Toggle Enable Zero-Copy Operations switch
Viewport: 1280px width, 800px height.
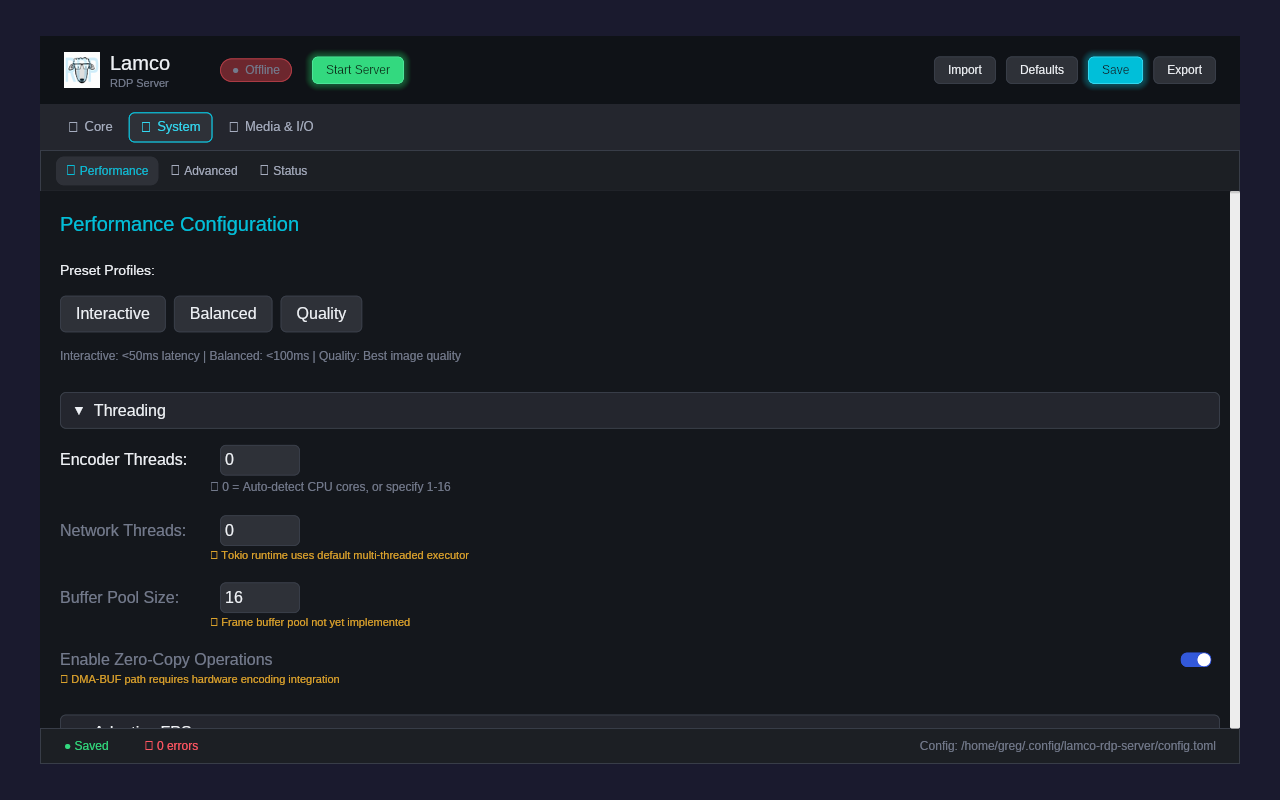[1195, 660]
